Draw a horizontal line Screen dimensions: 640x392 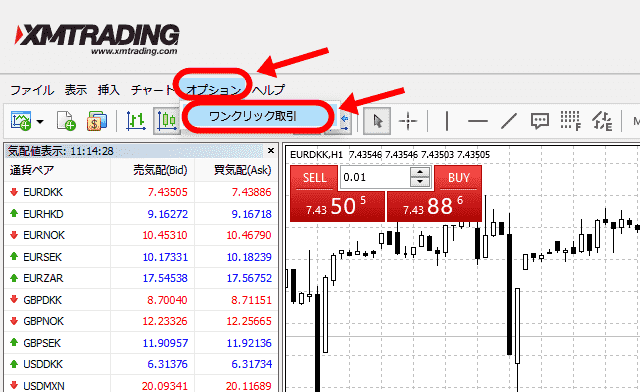pos(478,121)
